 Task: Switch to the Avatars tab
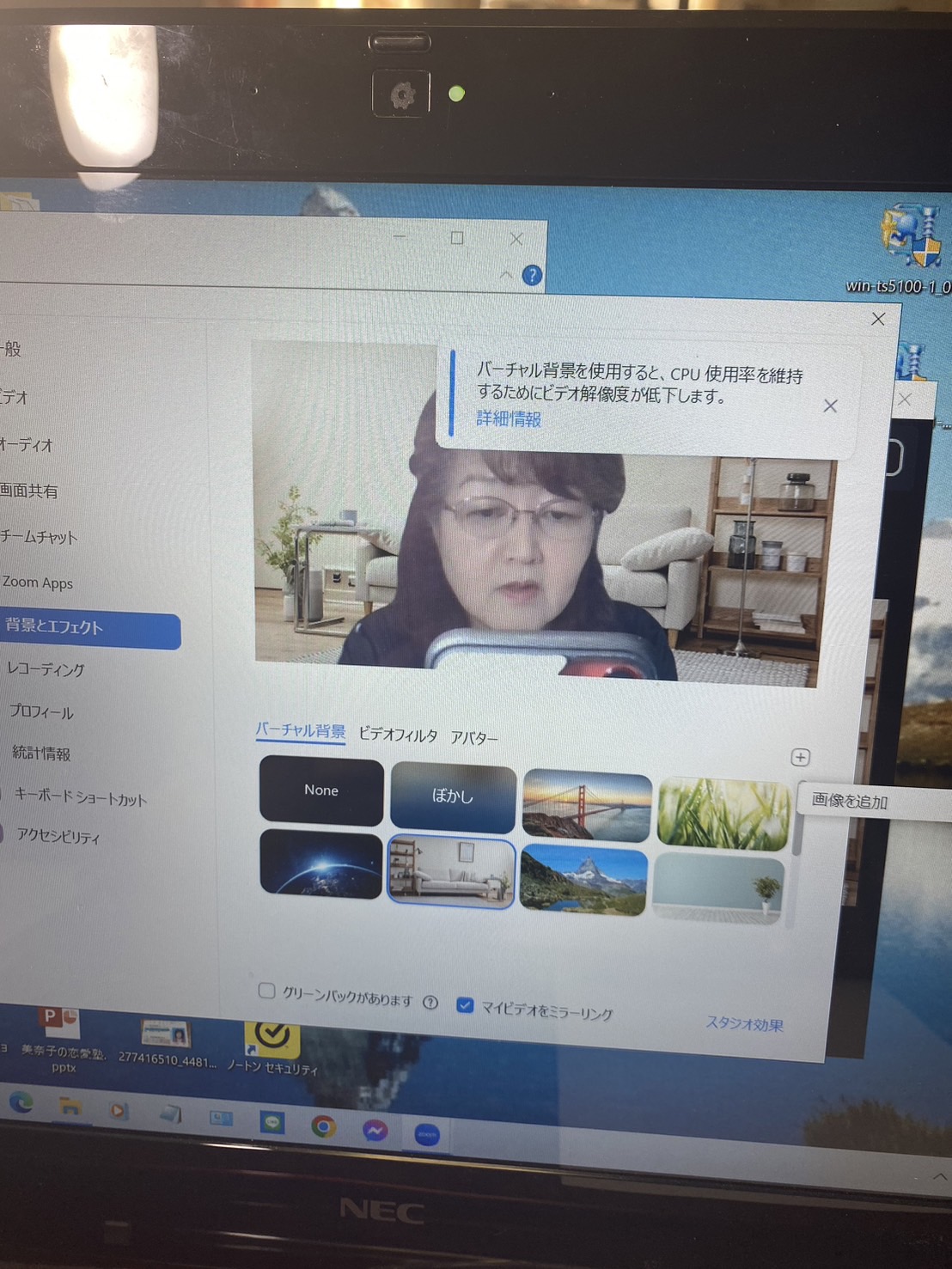474,738
